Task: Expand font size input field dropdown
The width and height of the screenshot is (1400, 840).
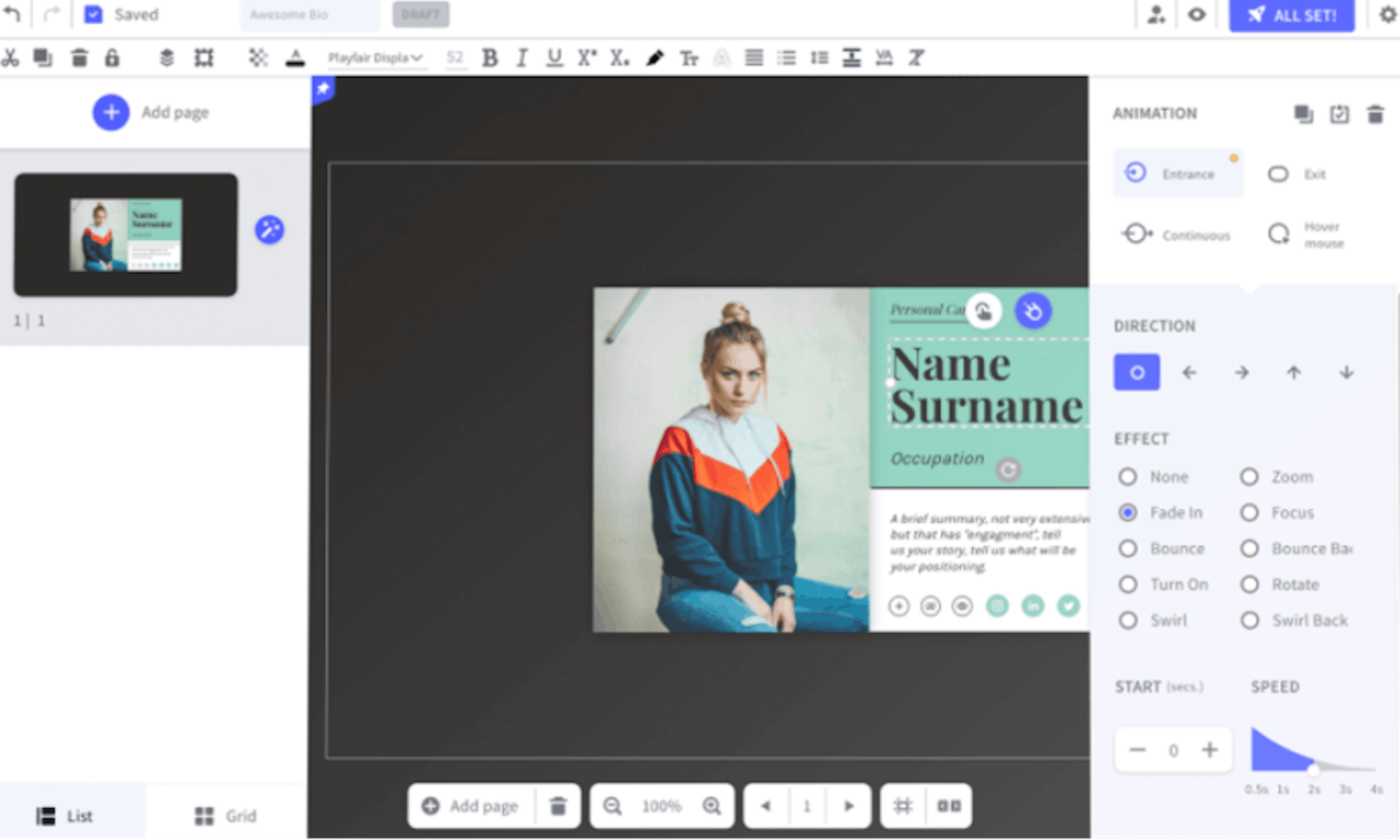Action: point(454,57)
